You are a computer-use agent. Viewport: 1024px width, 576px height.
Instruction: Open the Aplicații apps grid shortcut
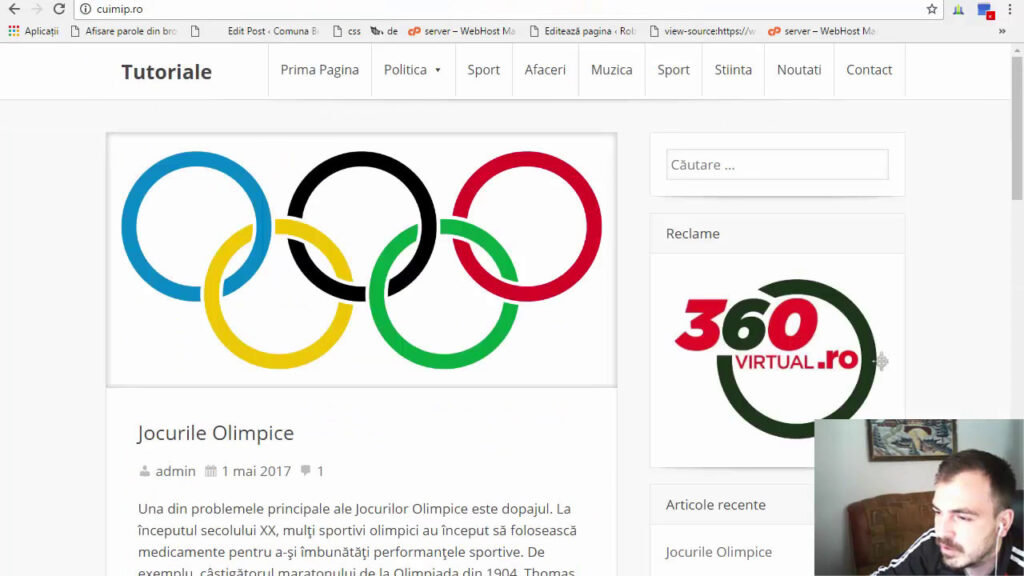[33, 31]
